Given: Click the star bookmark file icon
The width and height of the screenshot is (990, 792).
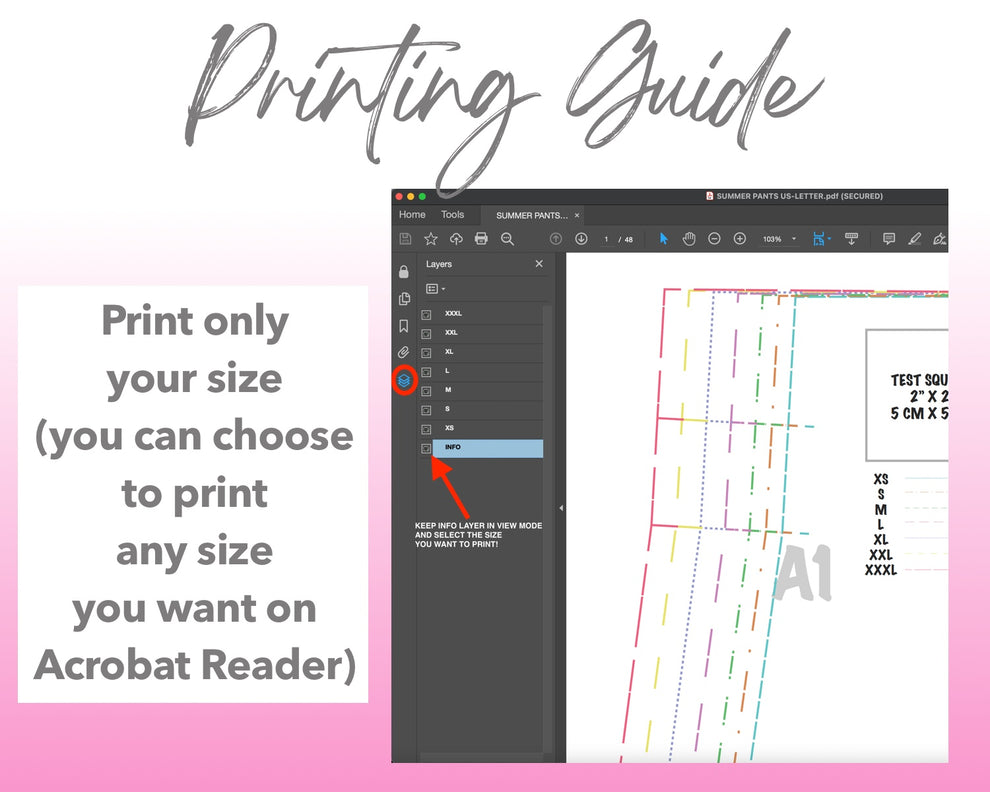Looking at the screenshot, I should [431, 239].
